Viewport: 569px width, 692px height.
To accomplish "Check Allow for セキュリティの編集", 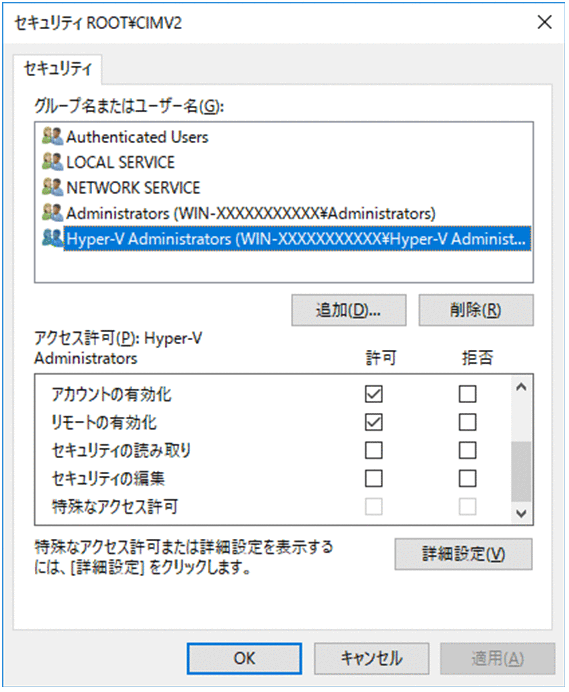I will tap(373, 478).
